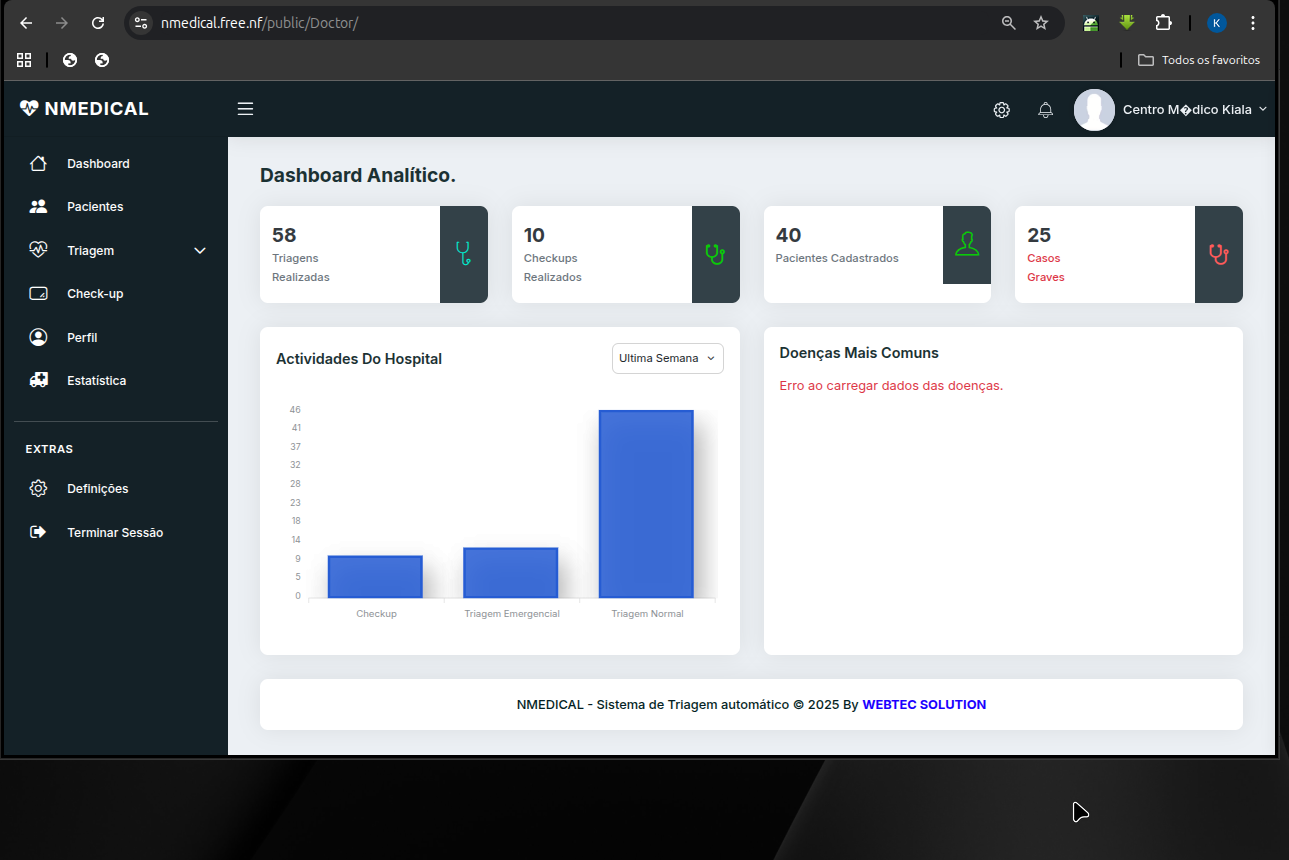1289x860 pixels.
Task: Click the stethoscope icon on Triagens Realizadas card
Action: pyautogui.click(x=463, y=254)
